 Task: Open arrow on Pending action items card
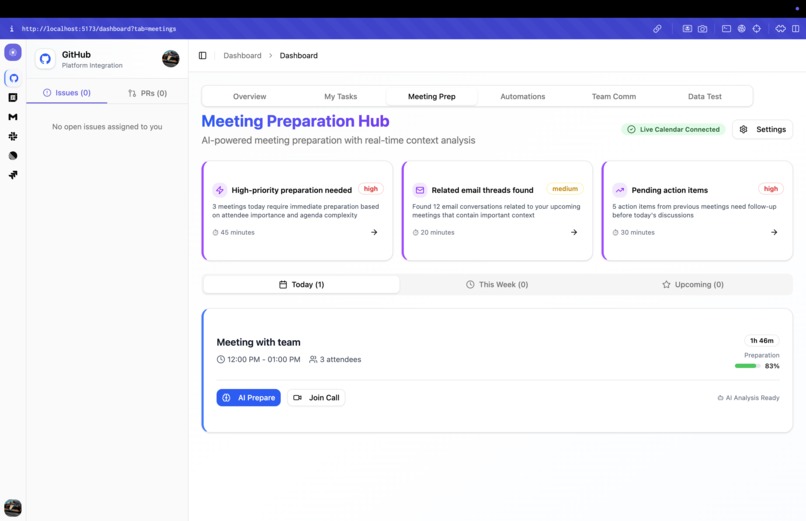coord(774,232)
